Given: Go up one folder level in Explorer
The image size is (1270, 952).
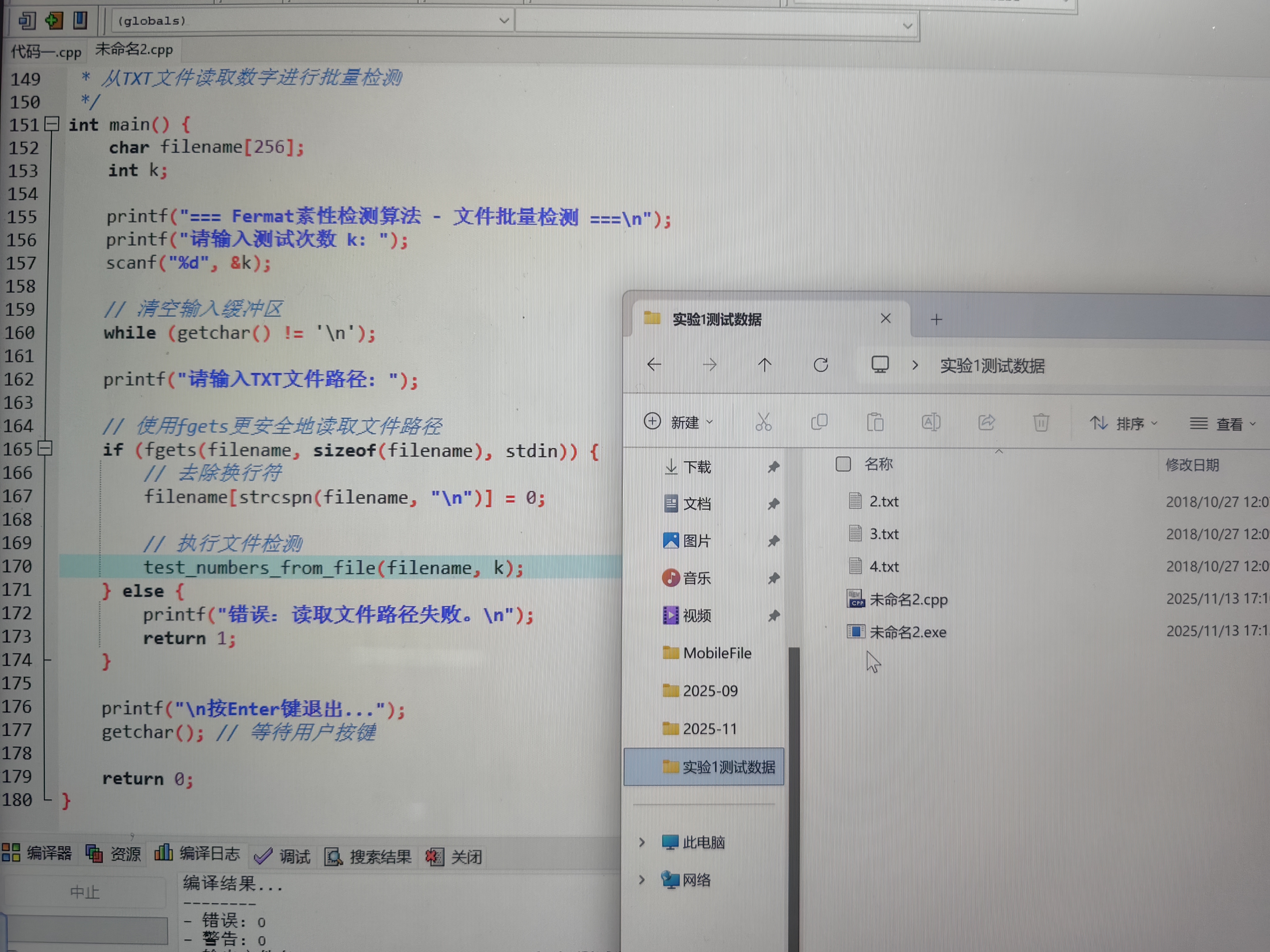Looking at the screenshot, I should (764, 365).
